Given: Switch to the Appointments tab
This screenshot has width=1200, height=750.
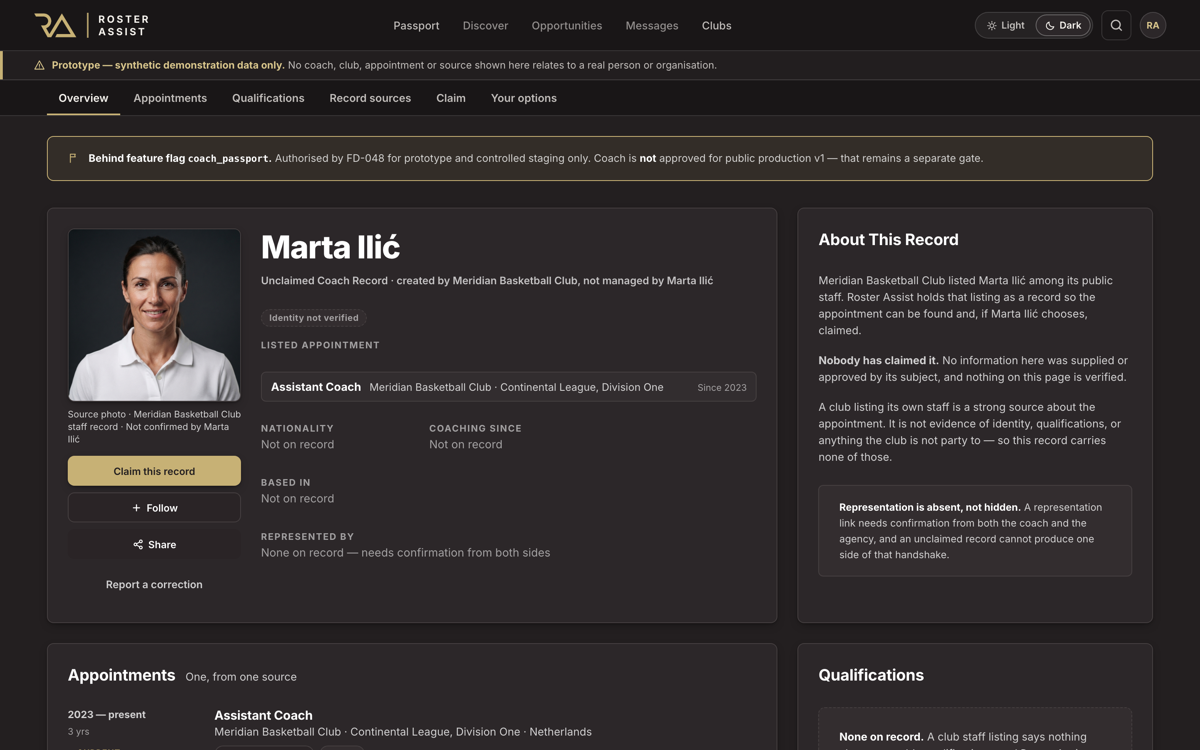Looking at the screenshot, I should click(x=170, y=98).
